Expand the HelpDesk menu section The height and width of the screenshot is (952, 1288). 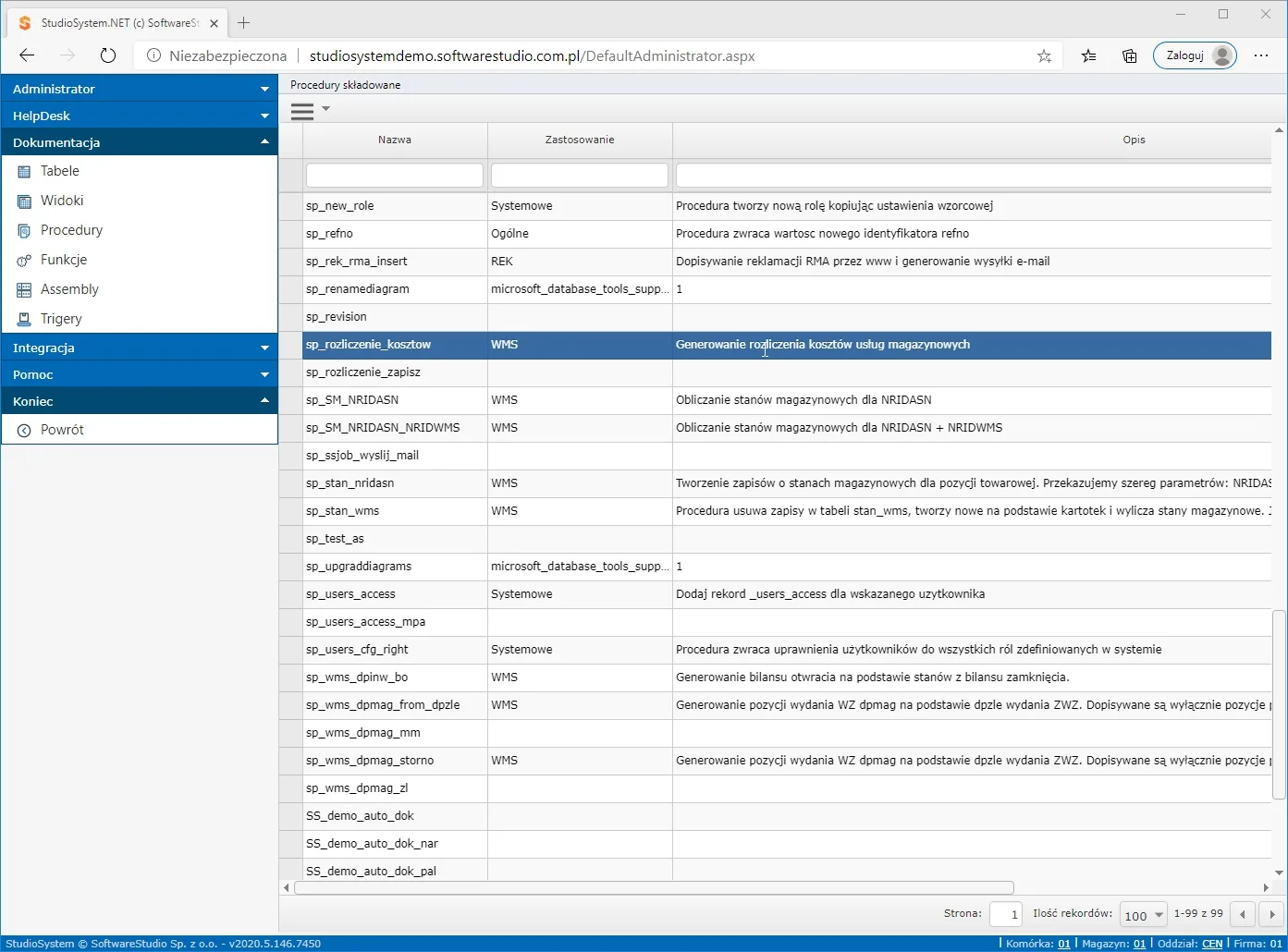point(140,116)
